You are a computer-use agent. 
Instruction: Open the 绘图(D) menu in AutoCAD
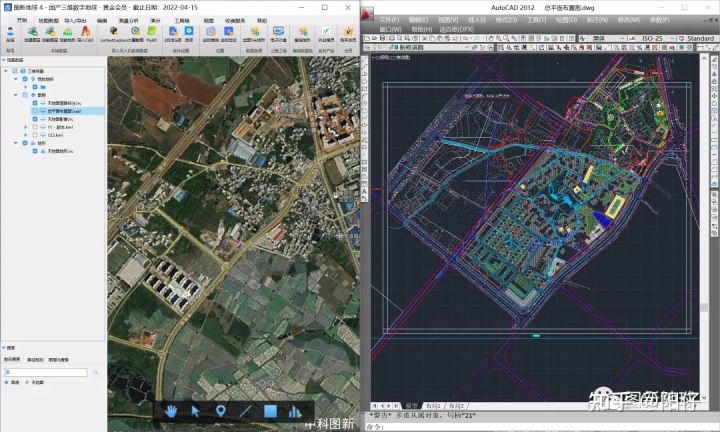pyautogui.click(x=566, y=20)
